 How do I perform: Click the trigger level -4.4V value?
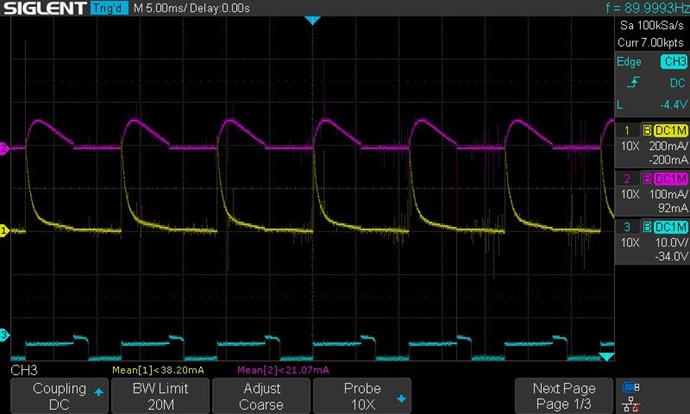(673, 105)
